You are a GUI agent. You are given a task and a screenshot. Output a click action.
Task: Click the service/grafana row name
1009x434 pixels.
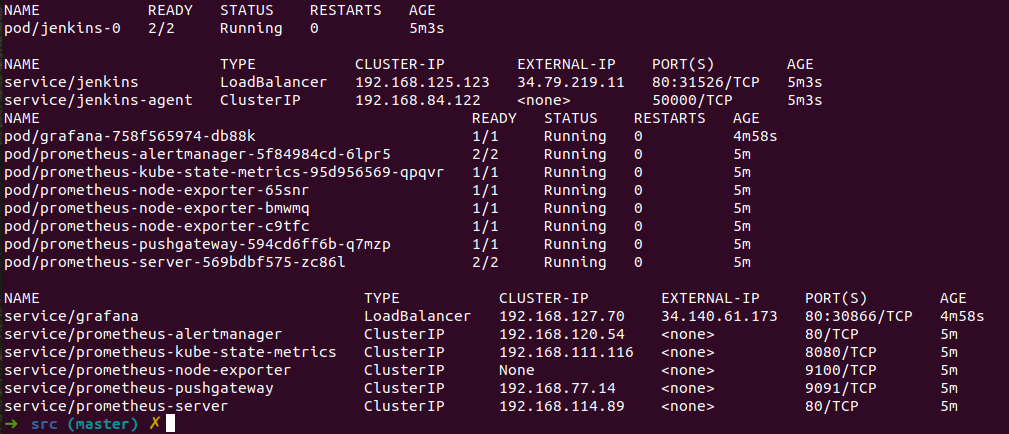71,316
